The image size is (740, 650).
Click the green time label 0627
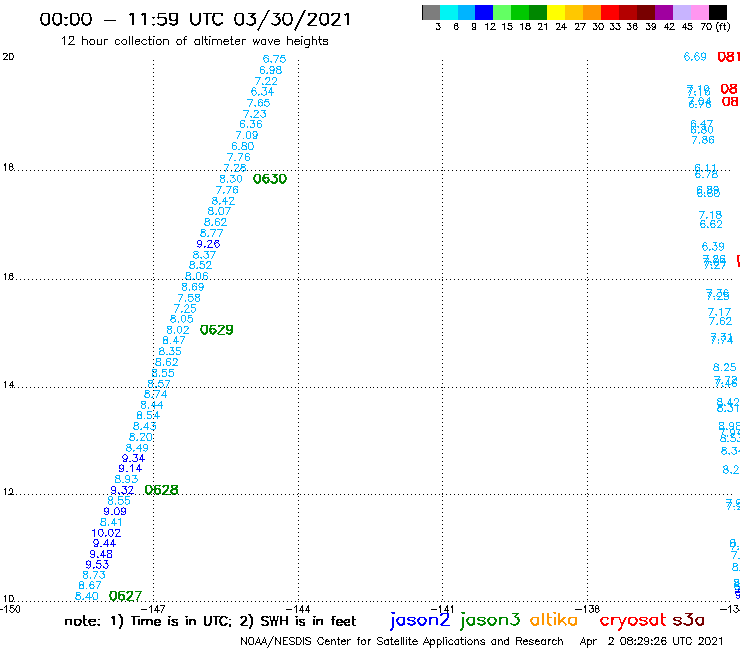[126, 597]
